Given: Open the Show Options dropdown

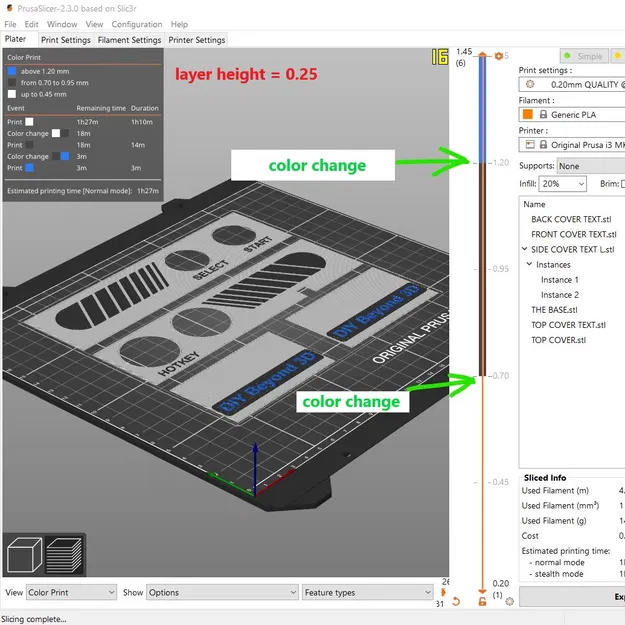Looking at the screenshot, I should tap(222, 592).
